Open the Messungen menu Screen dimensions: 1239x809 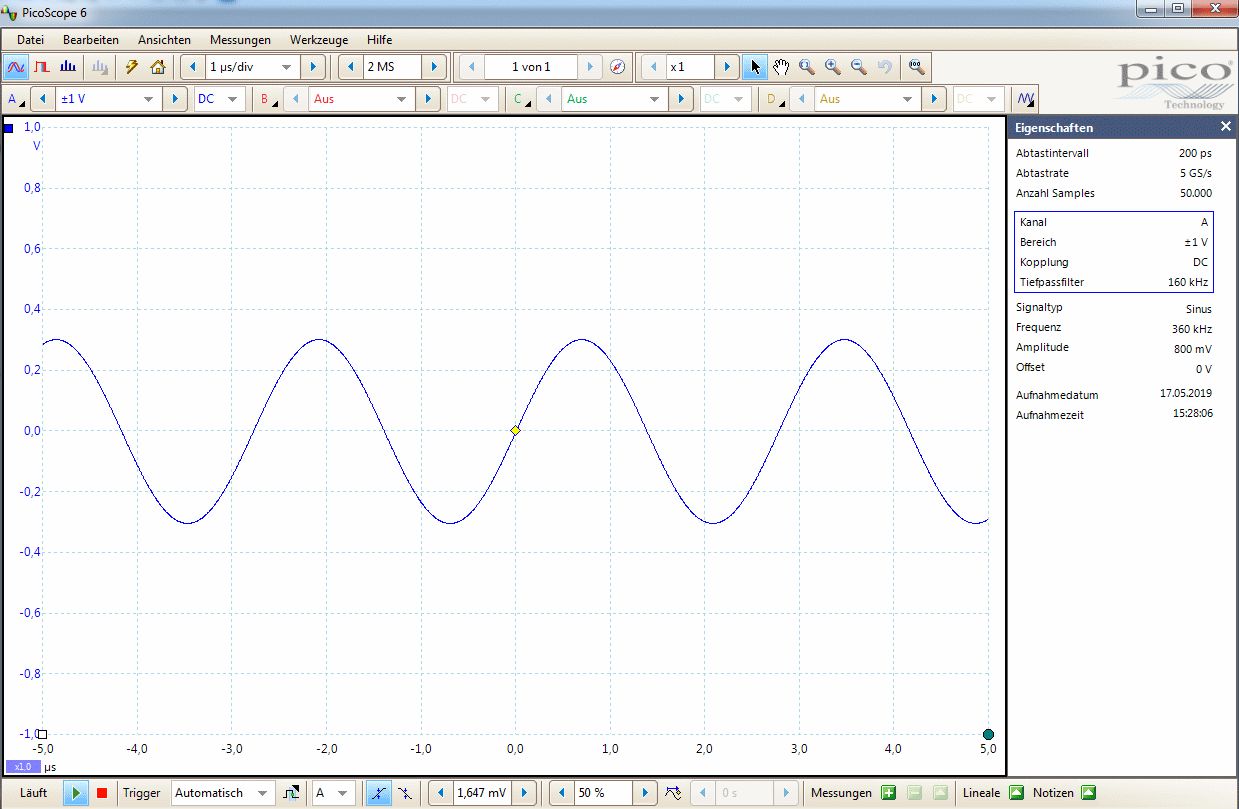(x=240, y=40)
